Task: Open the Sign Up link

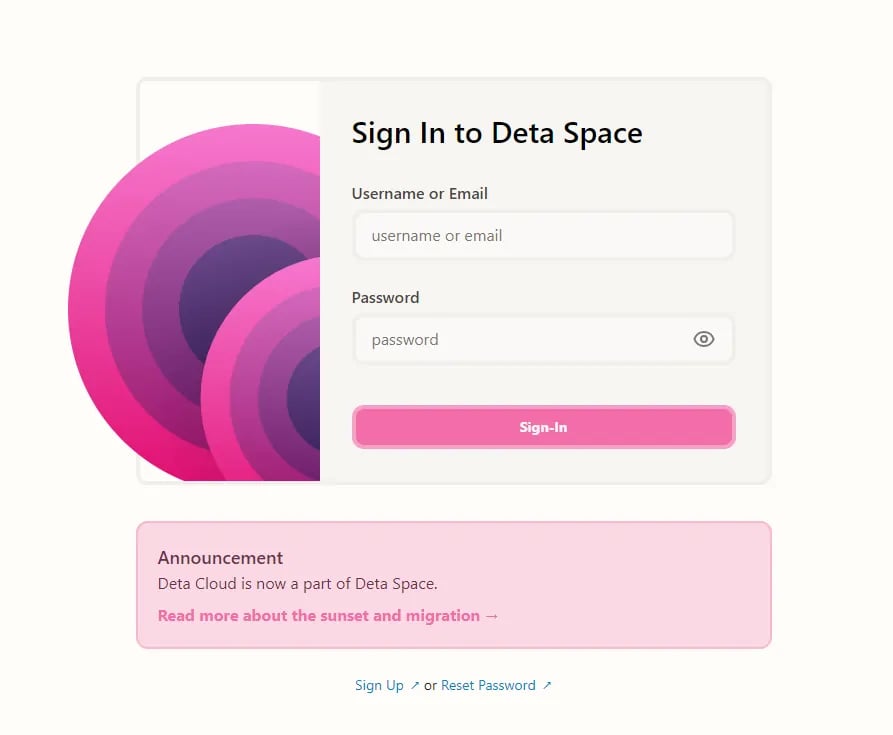Action: (379, 685)
